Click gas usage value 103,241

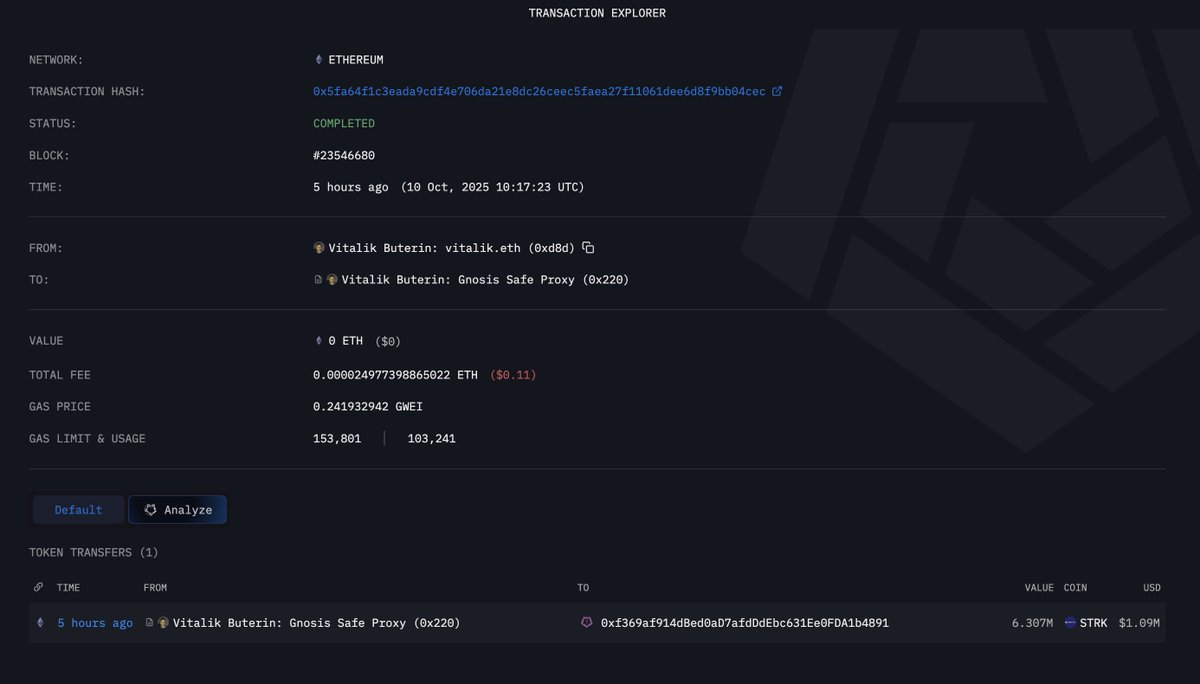tap(431, 439)
